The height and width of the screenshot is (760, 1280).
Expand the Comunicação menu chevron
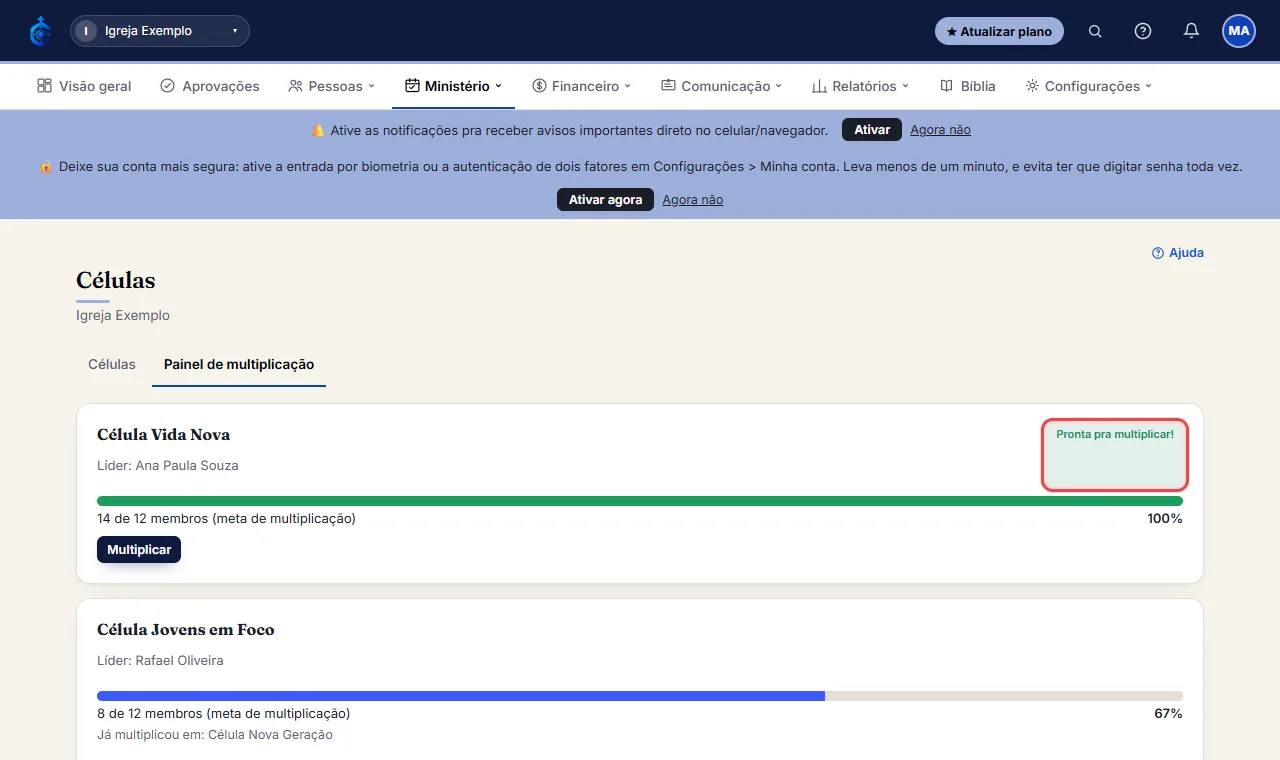[778, 86]
